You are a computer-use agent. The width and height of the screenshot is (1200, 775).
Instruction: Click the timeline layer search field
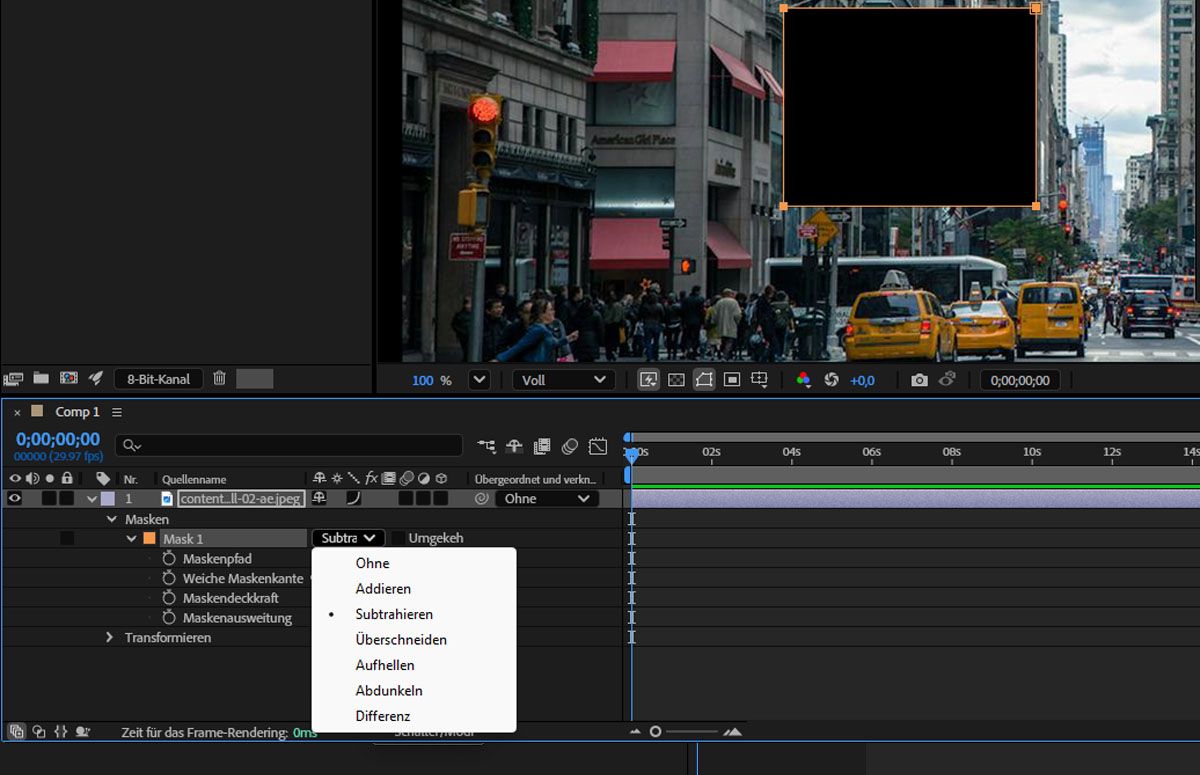pos(290,445)
